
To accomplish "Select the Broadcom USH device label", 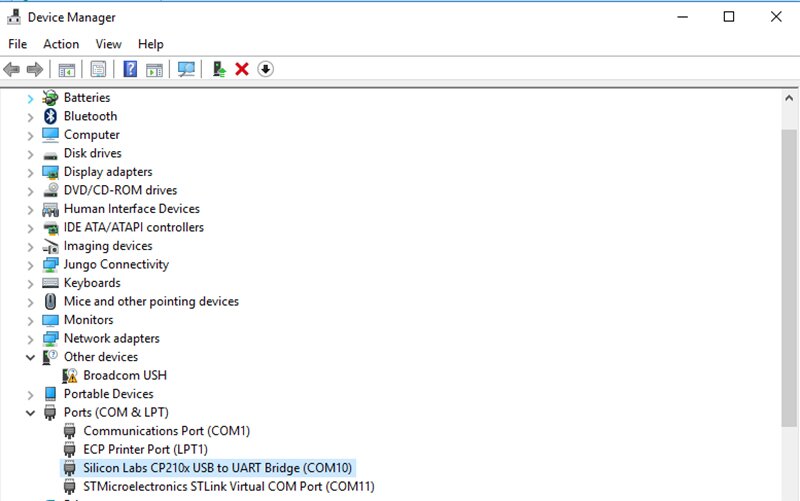I will [125, 375].
